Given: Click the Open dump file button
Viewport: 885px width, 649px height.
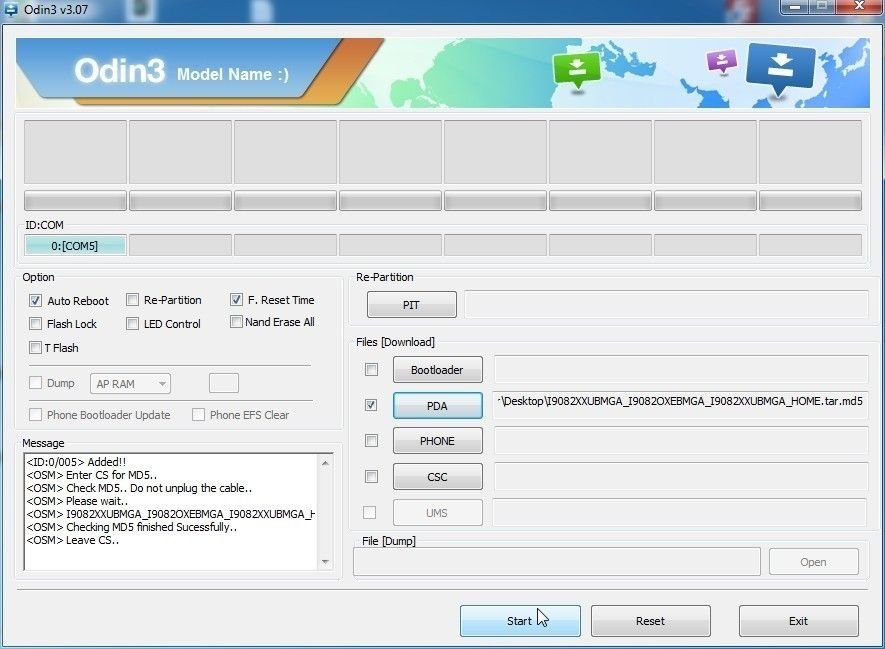Looking at the screenshot, I should tap(813, 562).
